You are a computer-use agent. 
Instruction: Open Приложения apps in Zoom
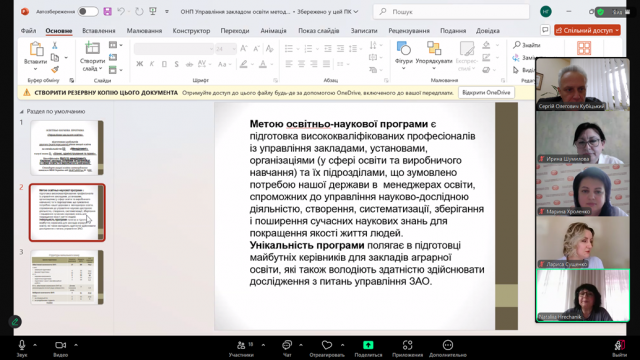coord(407,348)
